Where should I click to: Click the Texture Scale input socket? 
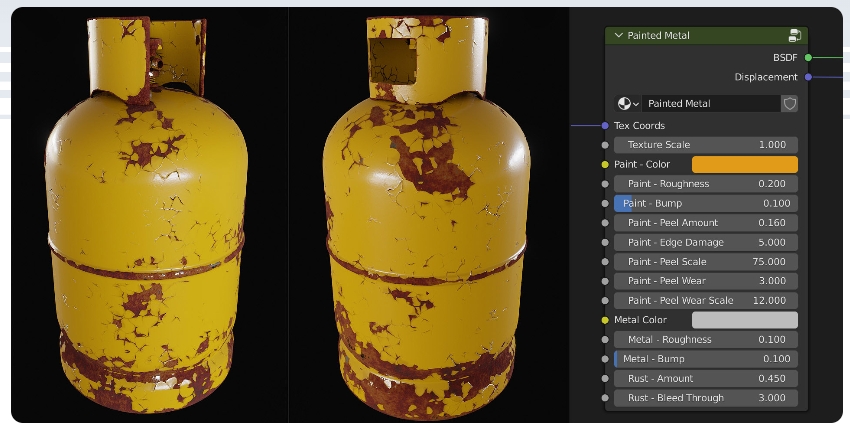point(605,145)
